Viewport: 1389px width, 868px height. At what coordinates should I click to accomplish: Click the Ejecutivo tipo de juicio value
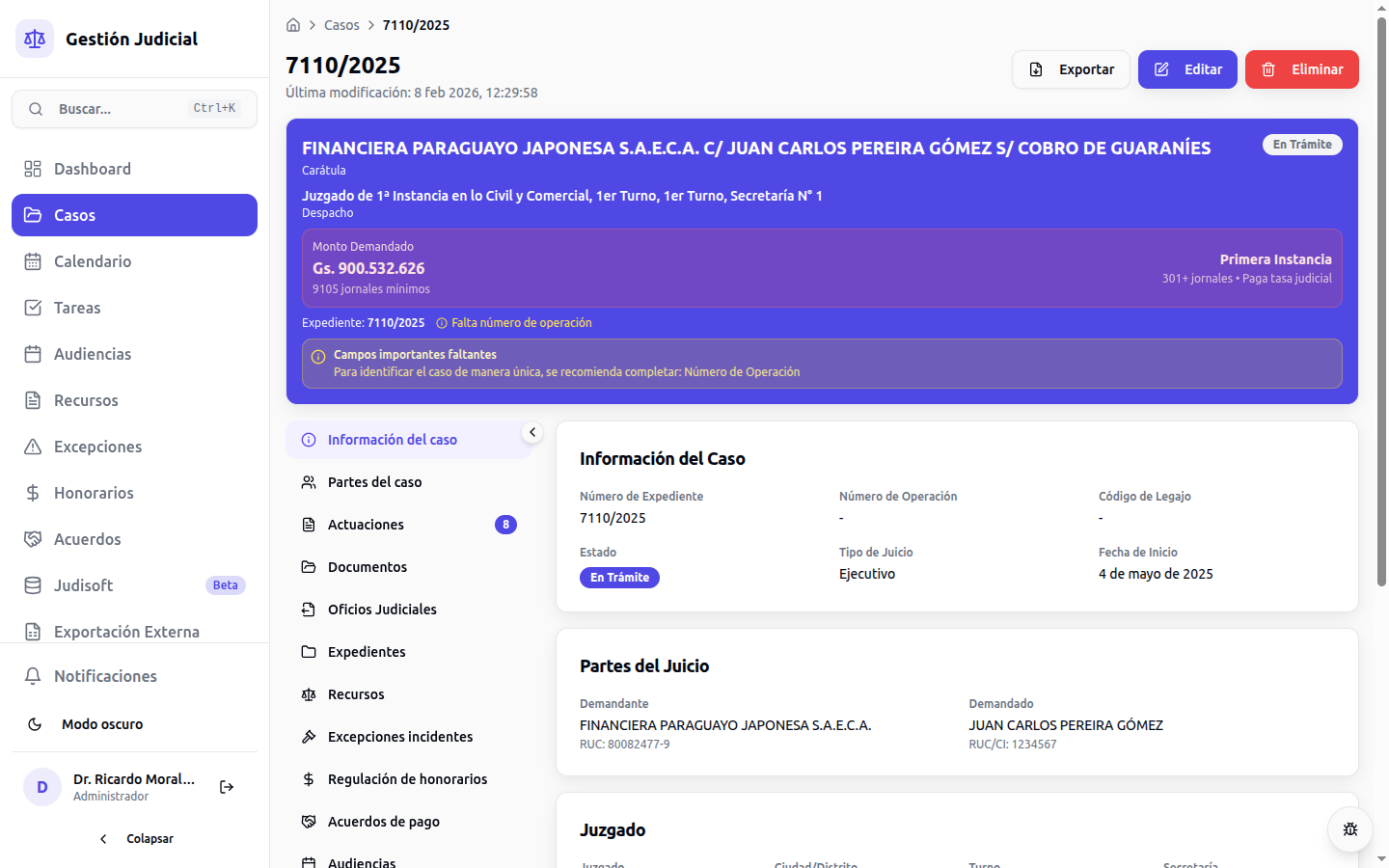(x=867, y=574)
